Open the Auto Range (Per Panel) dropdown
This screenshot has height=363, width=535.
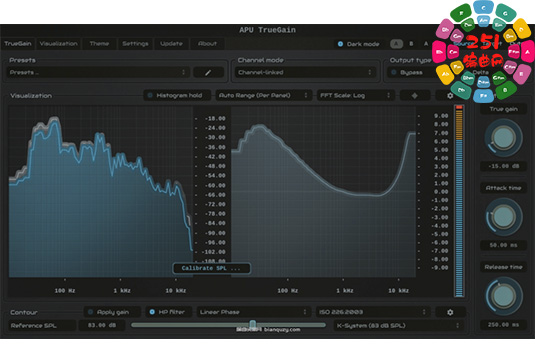click(263, 96)
